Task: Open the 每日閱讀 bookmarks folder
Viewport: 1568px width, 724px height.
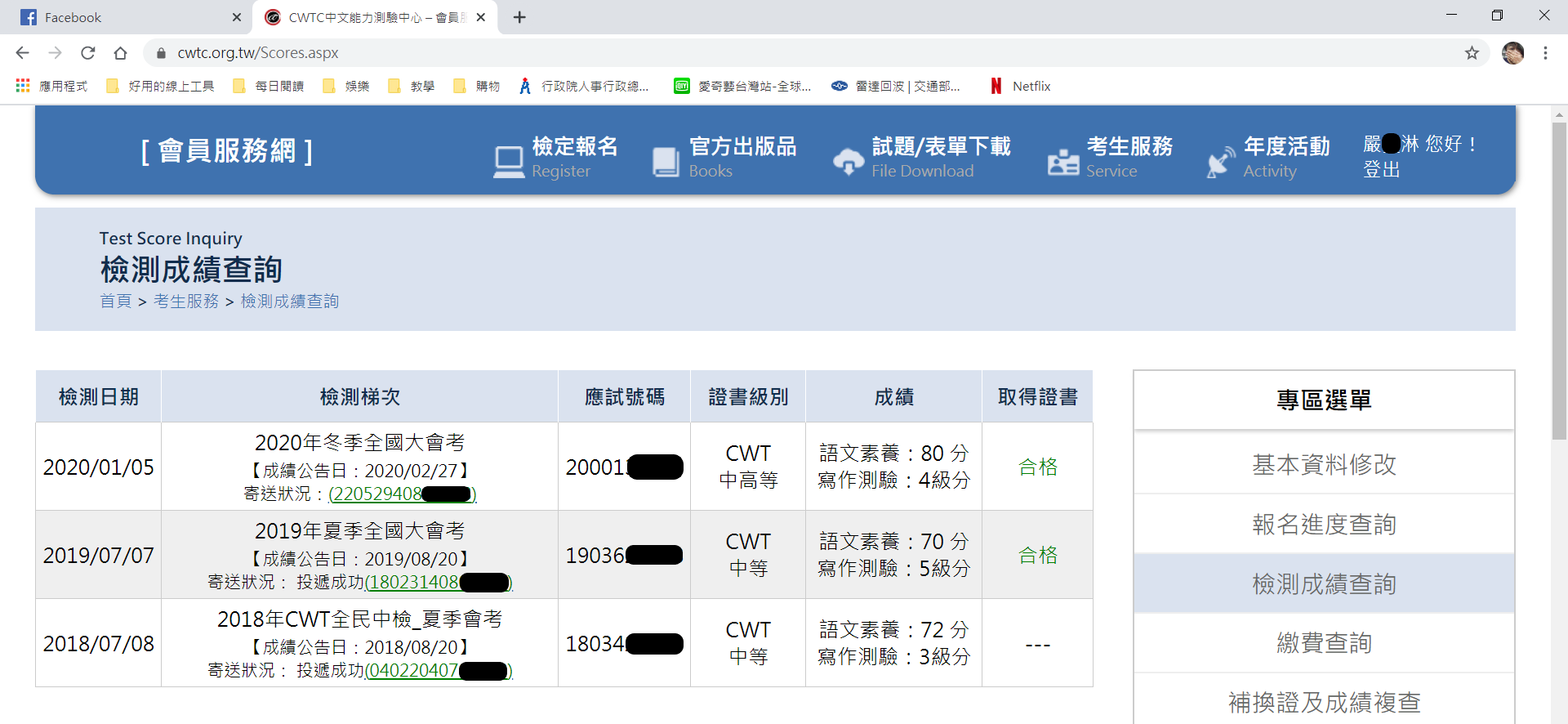Action: point(269,86)
